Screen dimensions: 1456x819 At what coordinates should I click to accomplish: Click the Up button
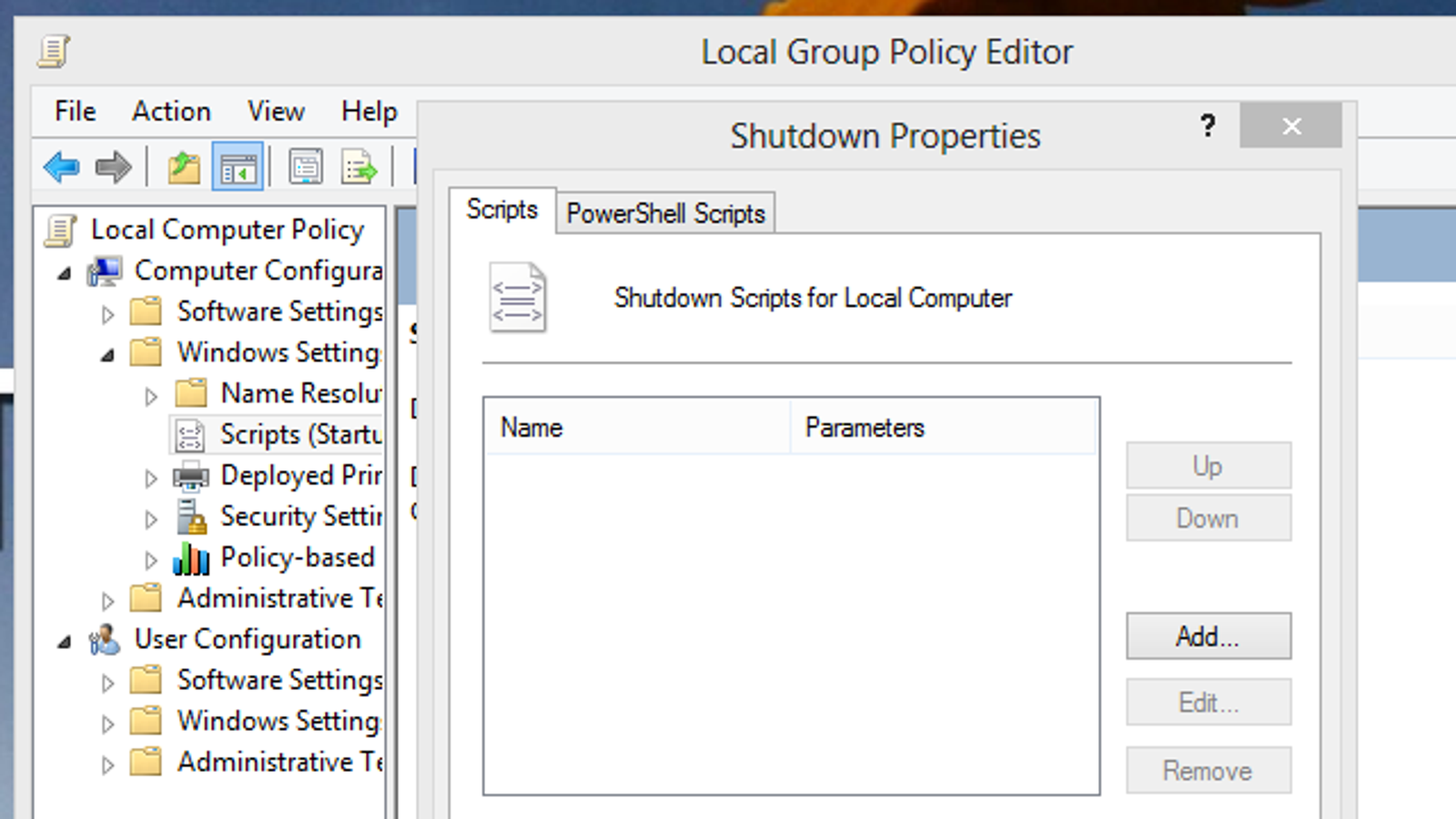pos(1208,466)
